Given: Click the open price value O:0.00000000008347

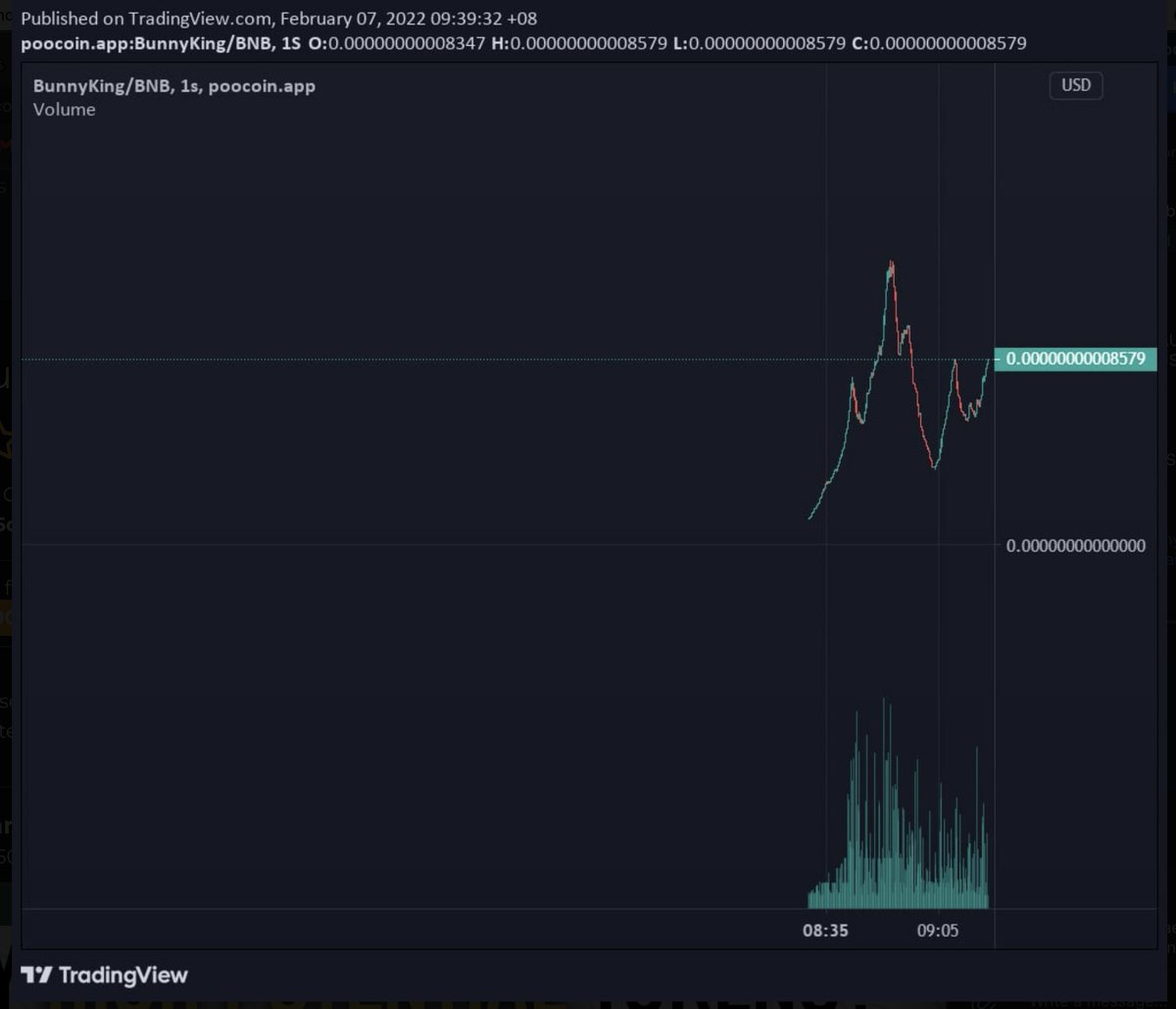Looking at the screenshot, I should click(x=397, y=43).
